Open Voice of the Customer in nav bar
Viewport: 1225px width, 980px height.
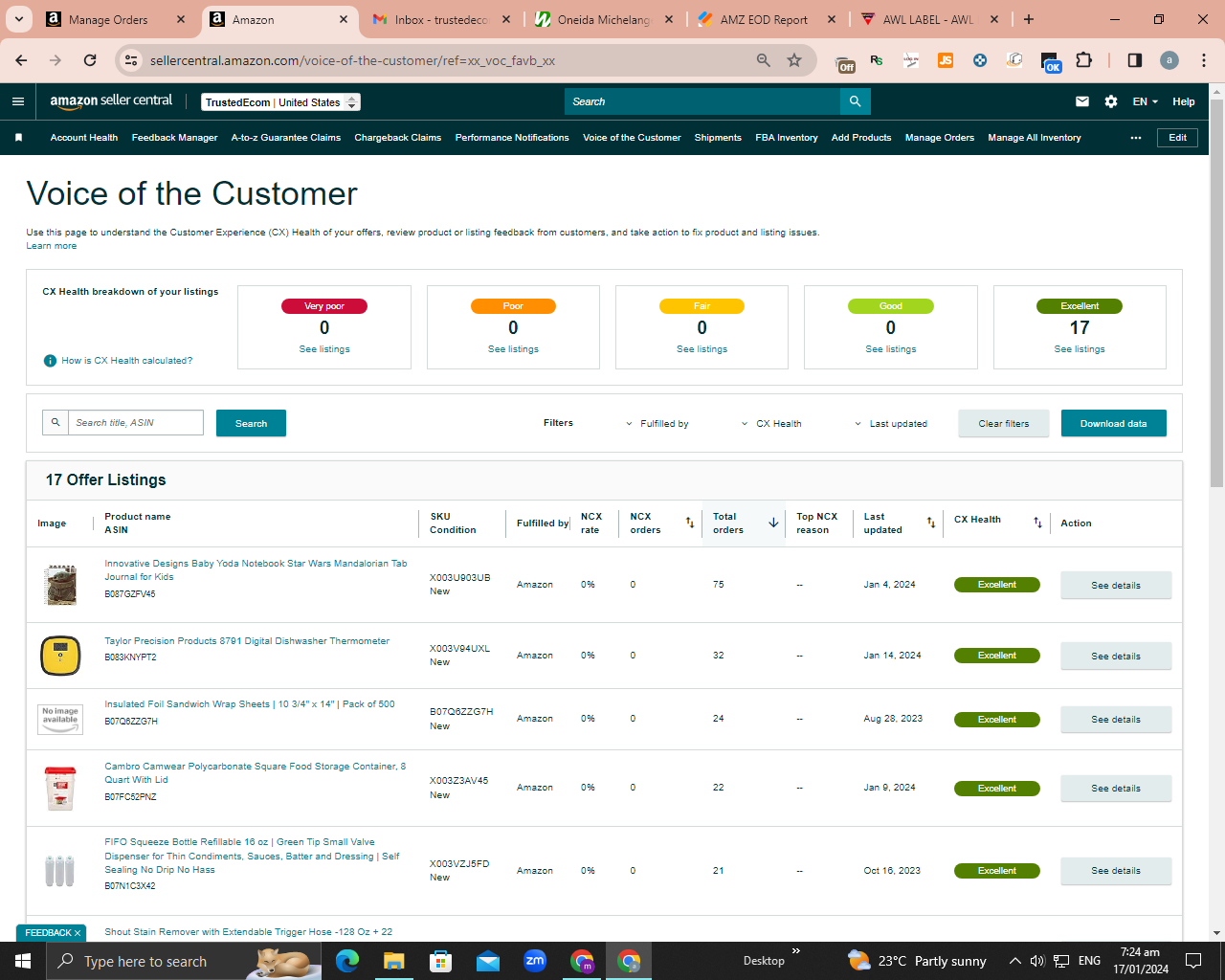[x=632, y=138]
